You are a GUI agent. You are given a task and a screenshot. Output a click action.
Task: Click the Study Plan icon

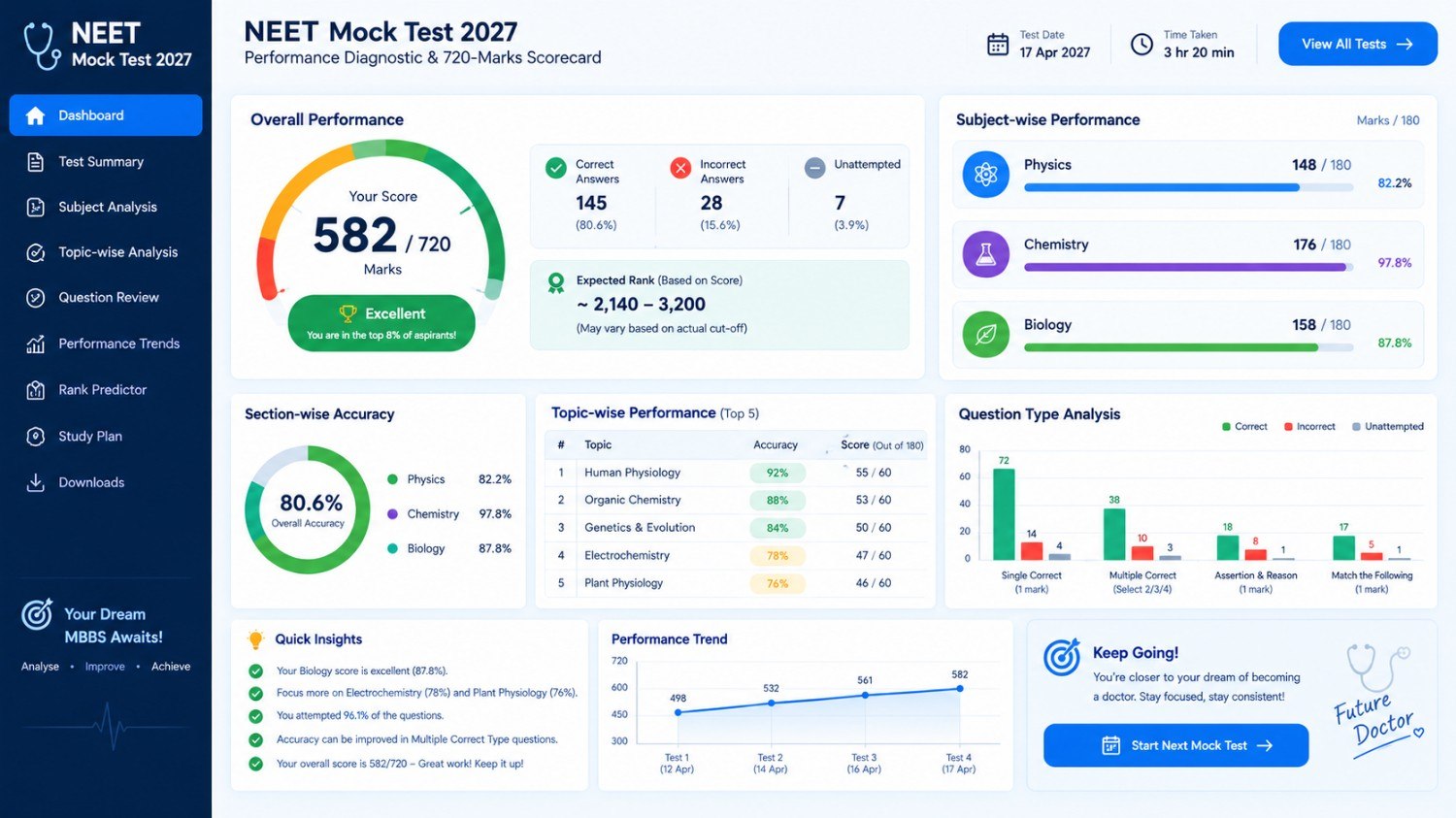click(x=35, y=437)
